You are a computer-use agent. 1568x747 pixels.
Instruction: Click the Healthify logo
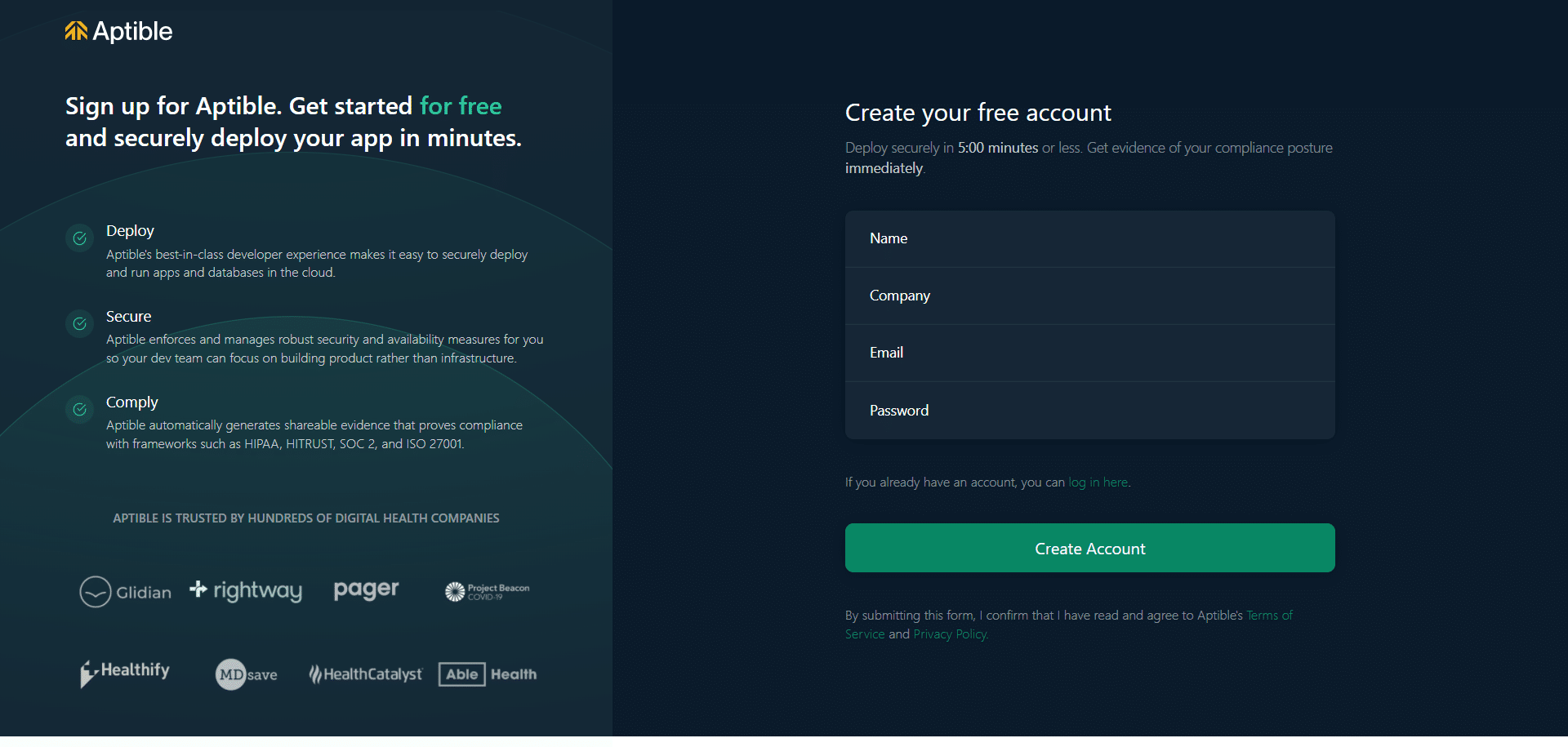(x=125, y=674)
